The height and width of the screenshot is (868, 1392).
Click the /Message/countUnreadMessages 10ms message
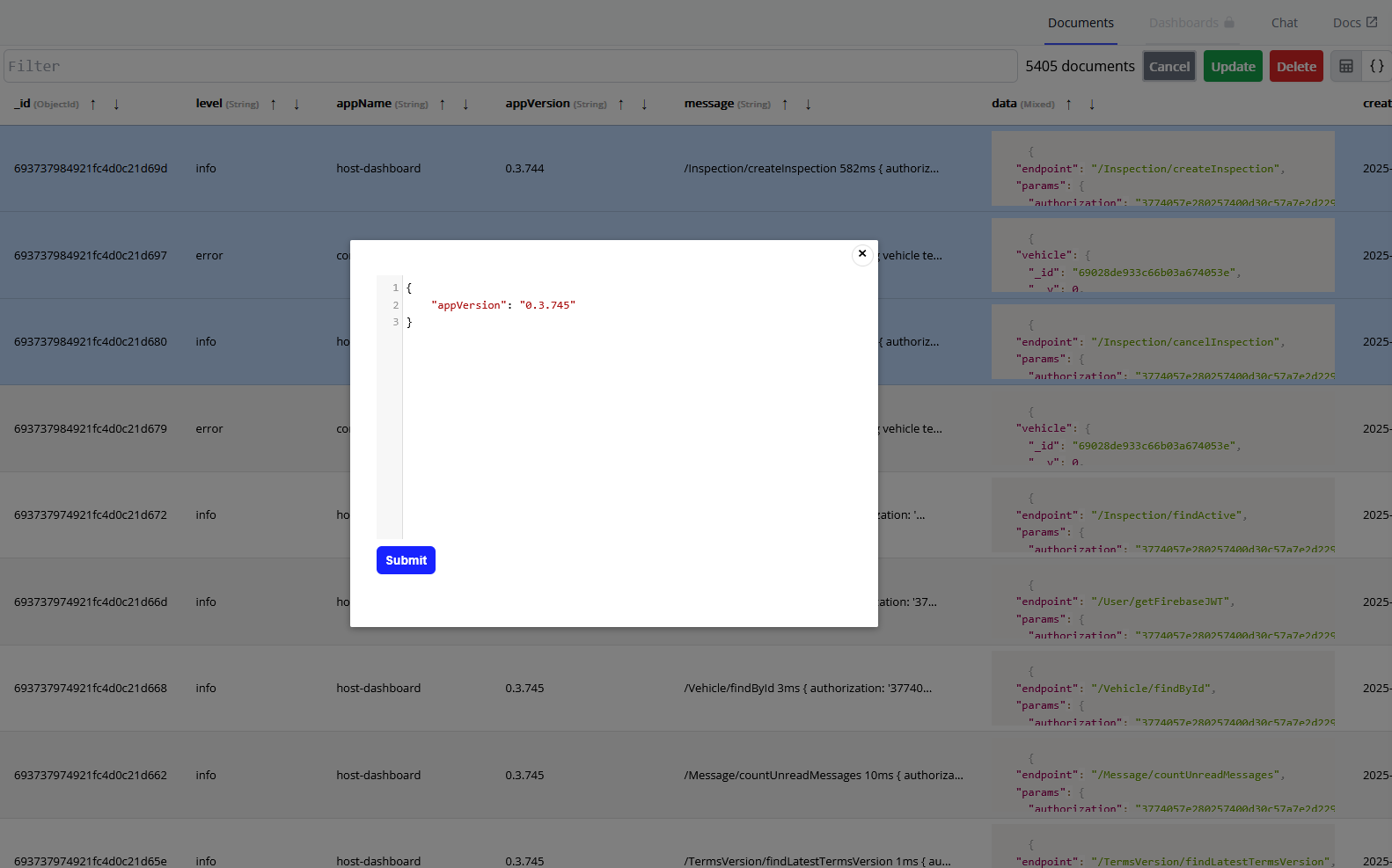pyautogui.click(x=824, y=775)
